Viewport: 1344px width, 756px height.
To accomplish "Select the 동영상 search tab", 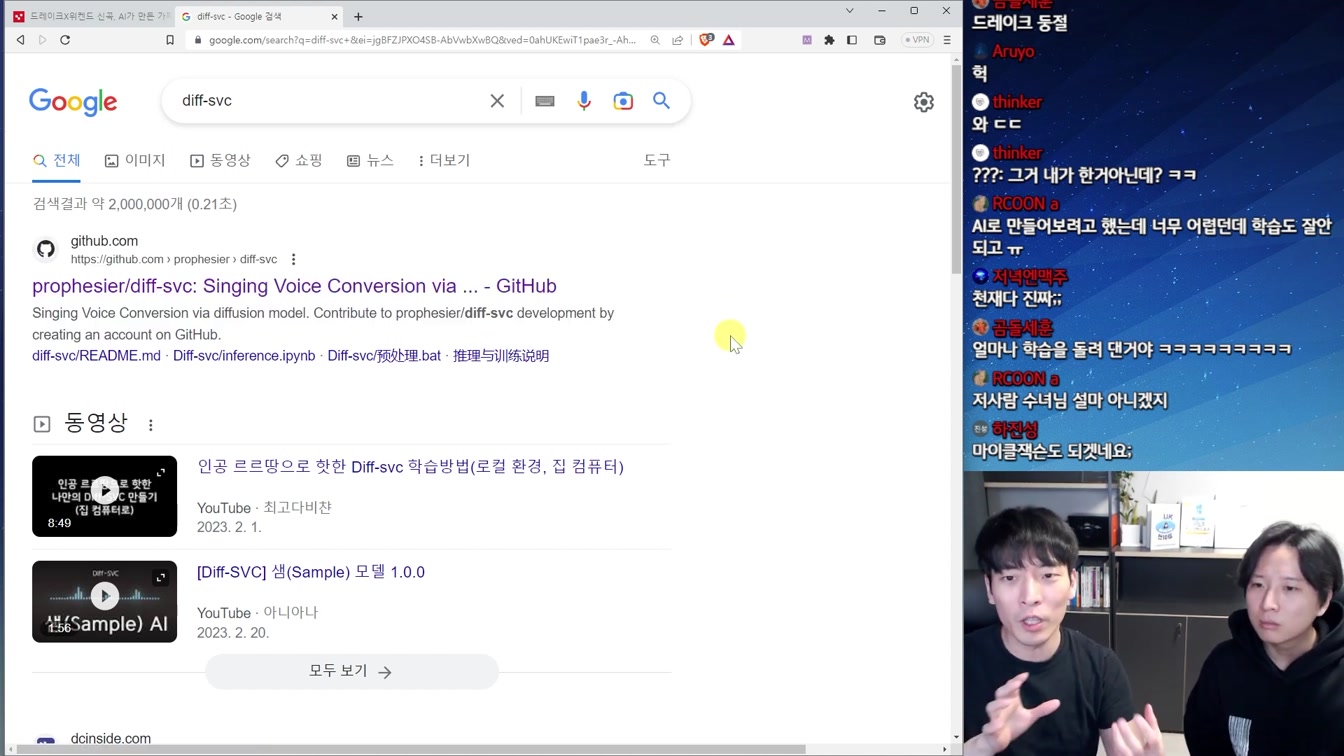I will tap(220, 160).
